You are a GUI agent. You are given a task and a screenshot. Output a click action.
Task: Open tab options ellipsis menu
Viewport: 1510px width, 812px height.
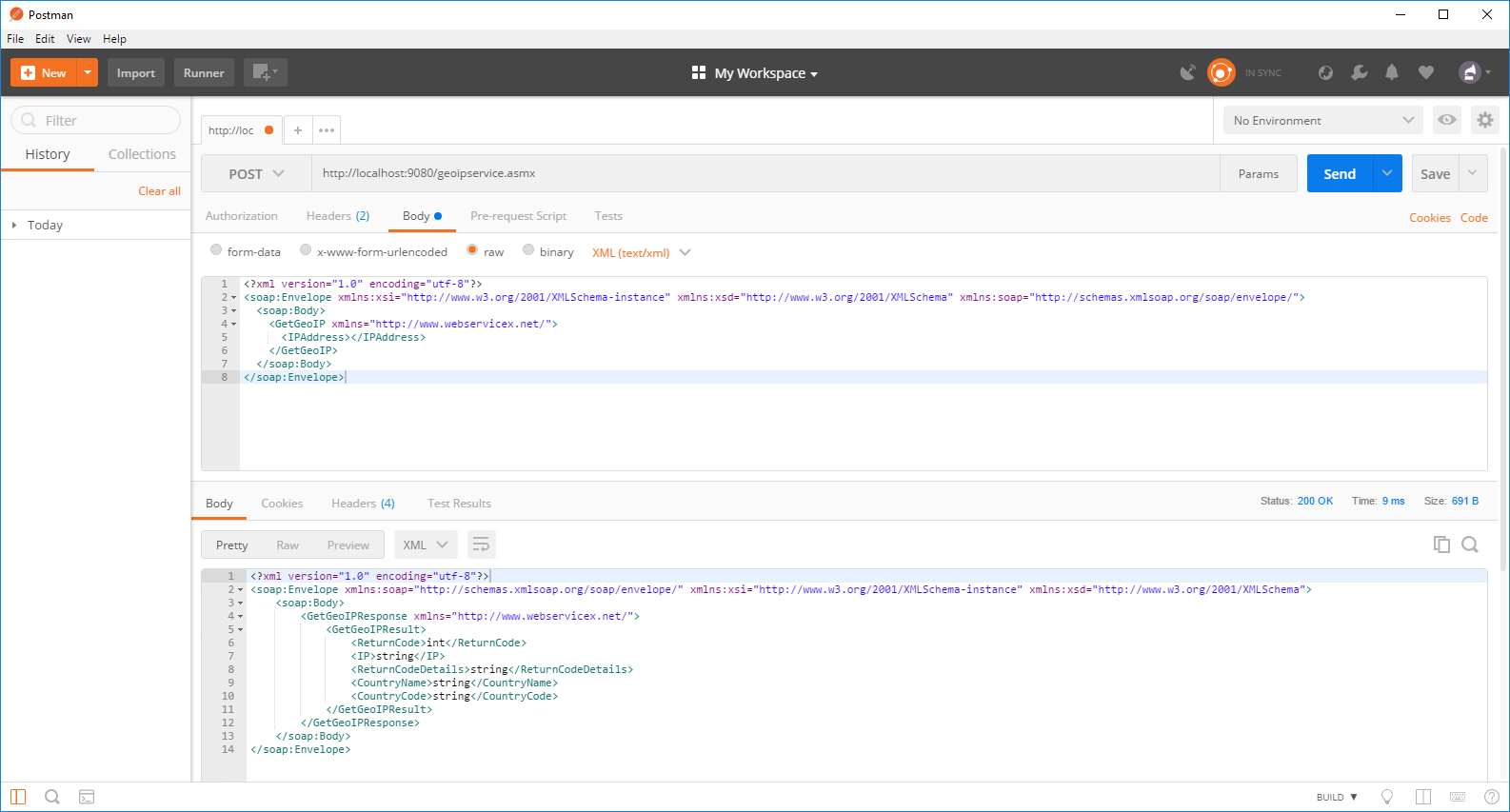(x=327, y=130)
